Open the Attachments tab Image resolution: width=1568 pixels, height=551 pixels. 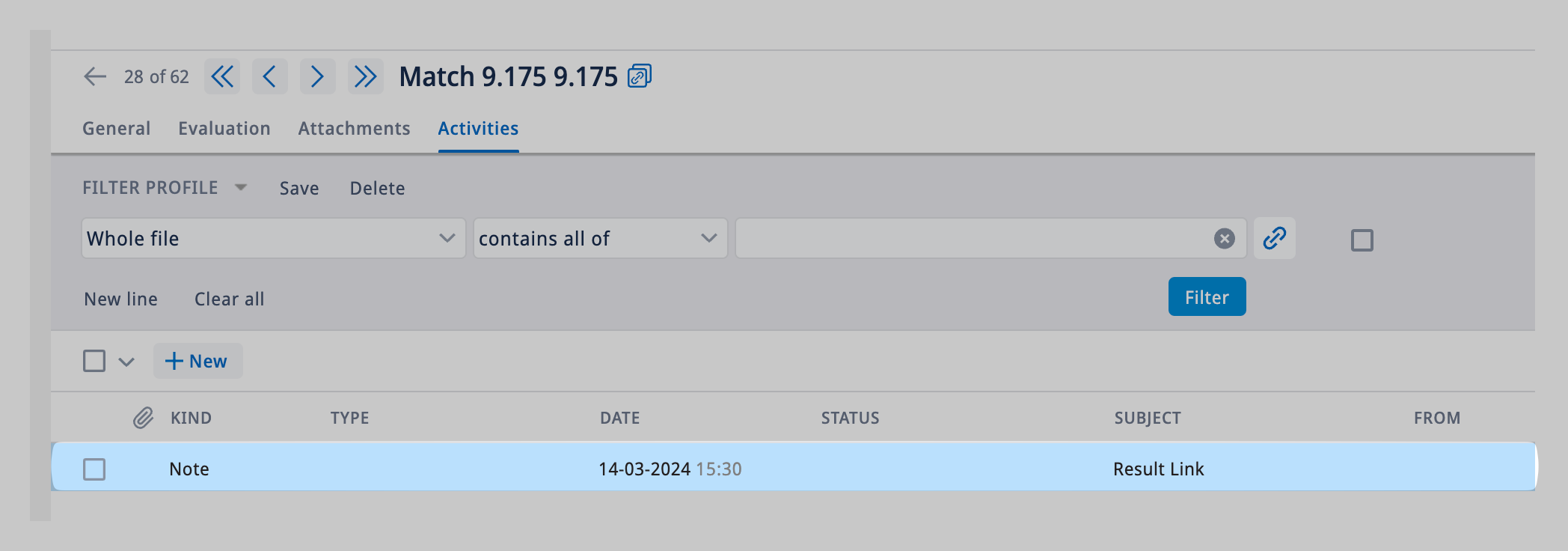pos(354,129)
